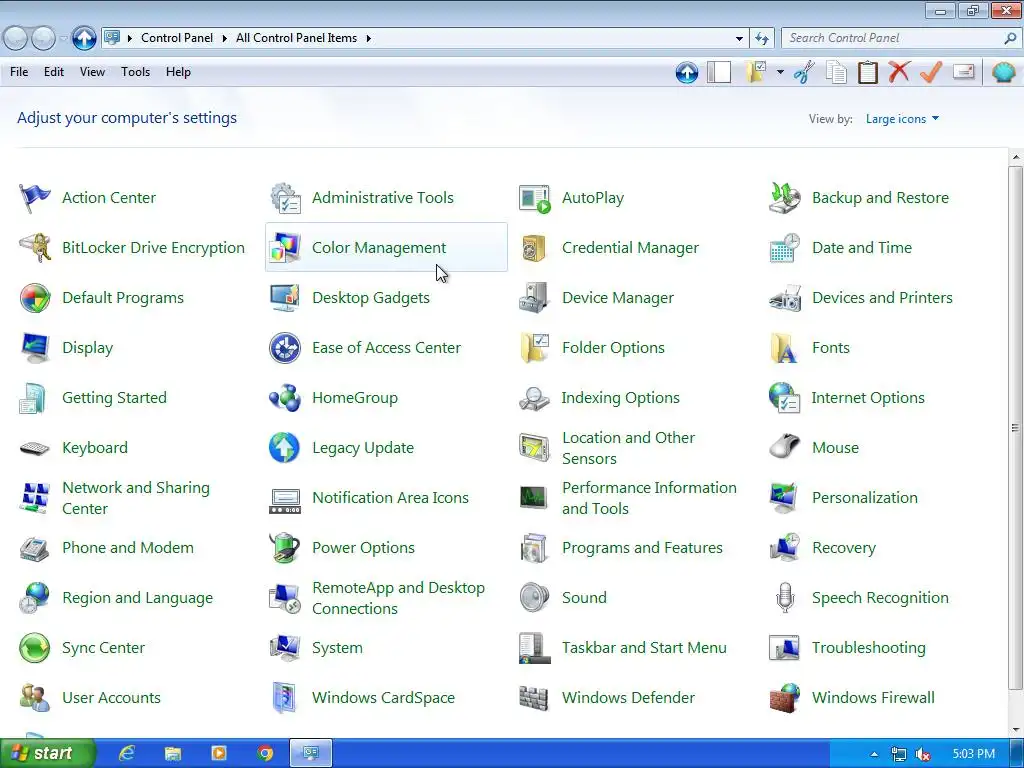Open the Credential Manager safe icon
The image size is (1024, 768).
(x=535, y=248)
